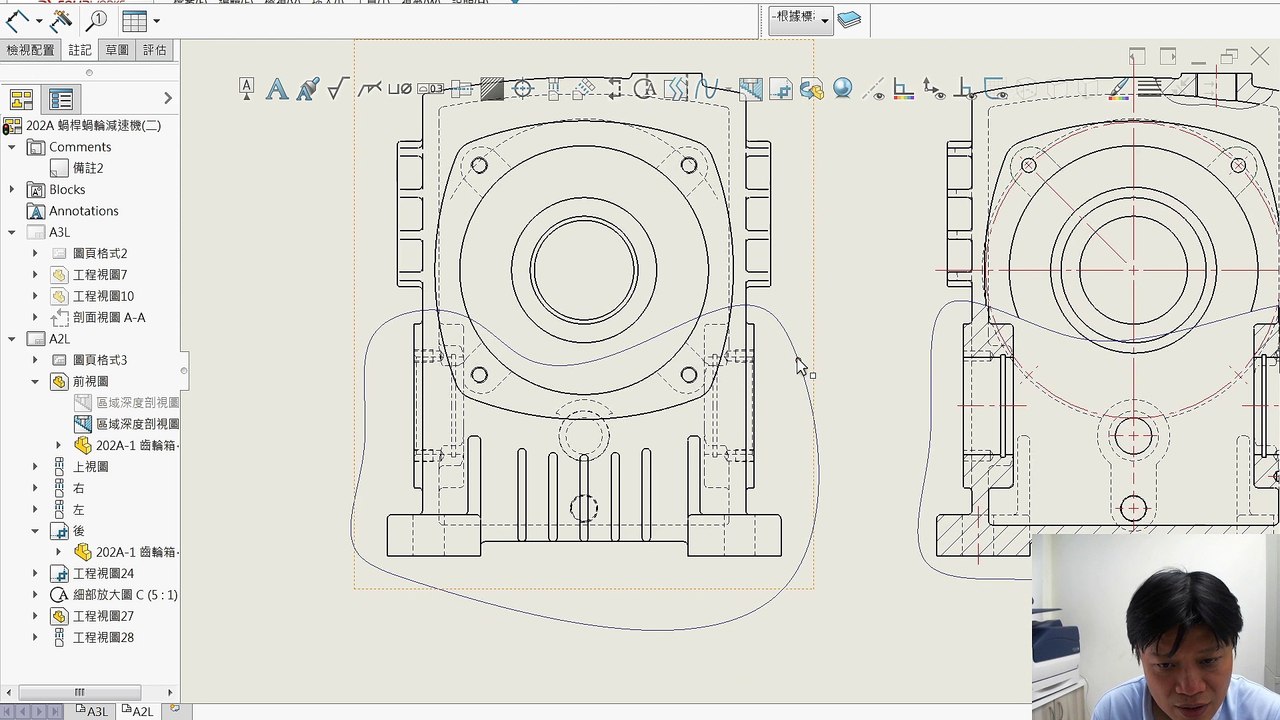This screenshot has width=1280, height=720.
Task: Click the spline curve toolbar icon
Action: tap(706, 89)
